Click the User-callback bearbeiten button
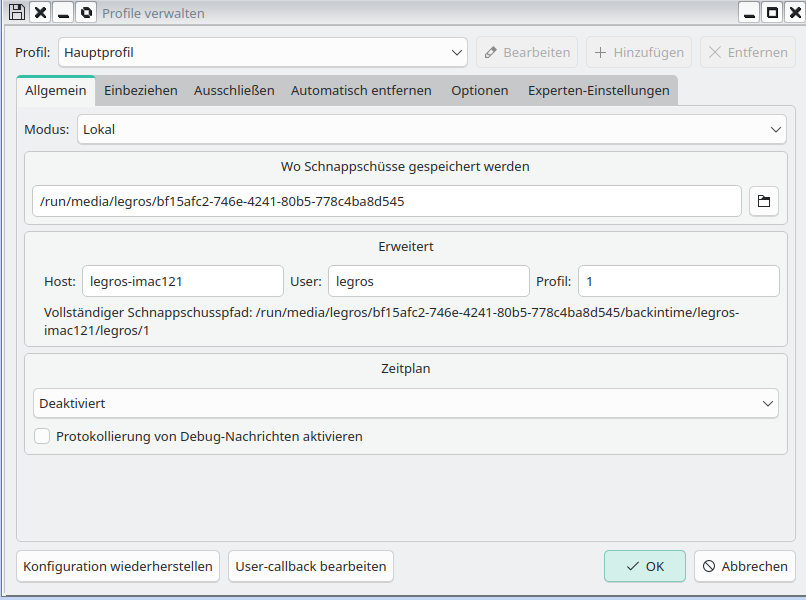 pos(310,566)
